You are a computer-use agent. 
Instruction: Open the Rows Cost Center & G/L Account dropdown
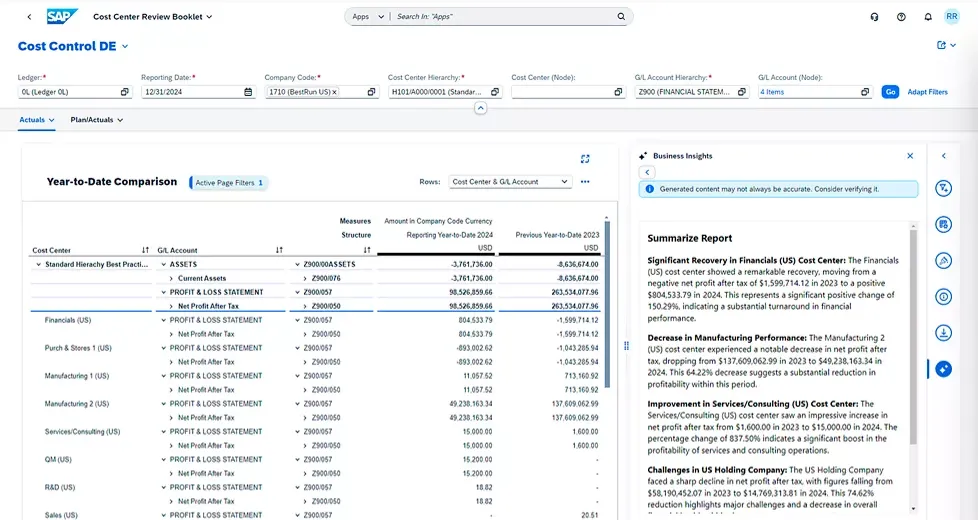[x=510, y=182]
